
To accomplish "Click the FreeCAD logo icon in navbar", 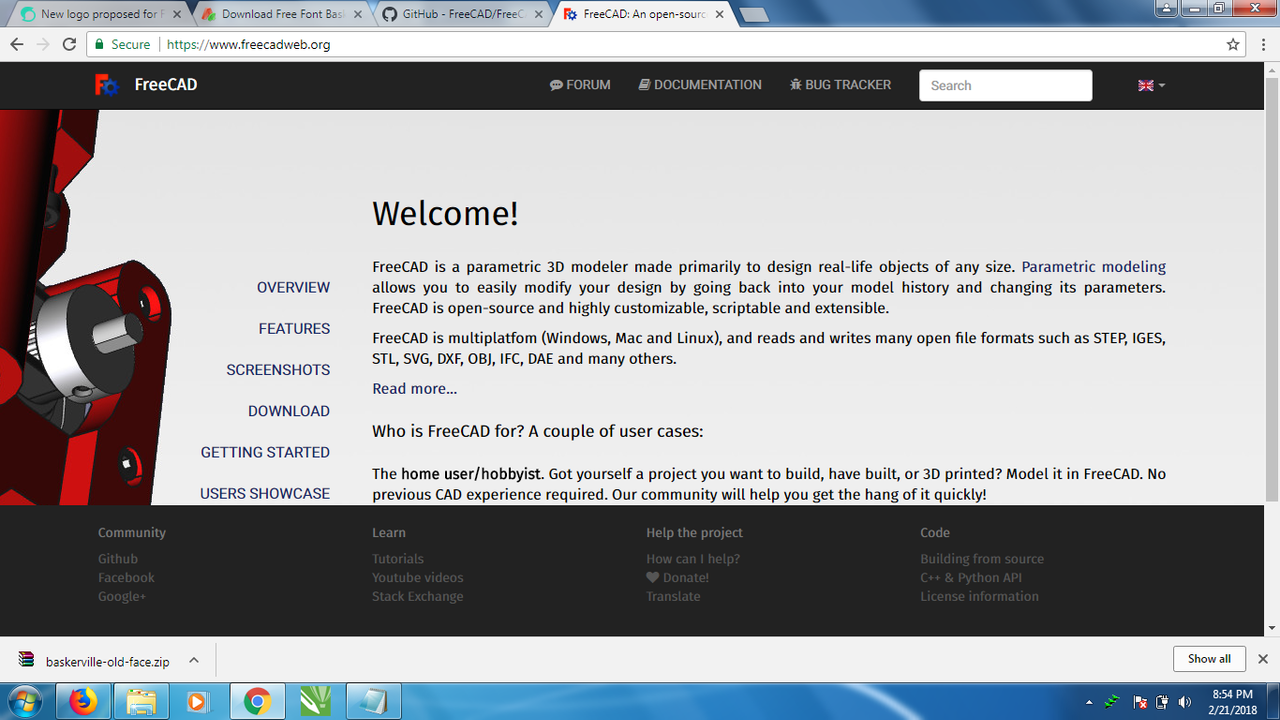I will click(x=106, y=85).
